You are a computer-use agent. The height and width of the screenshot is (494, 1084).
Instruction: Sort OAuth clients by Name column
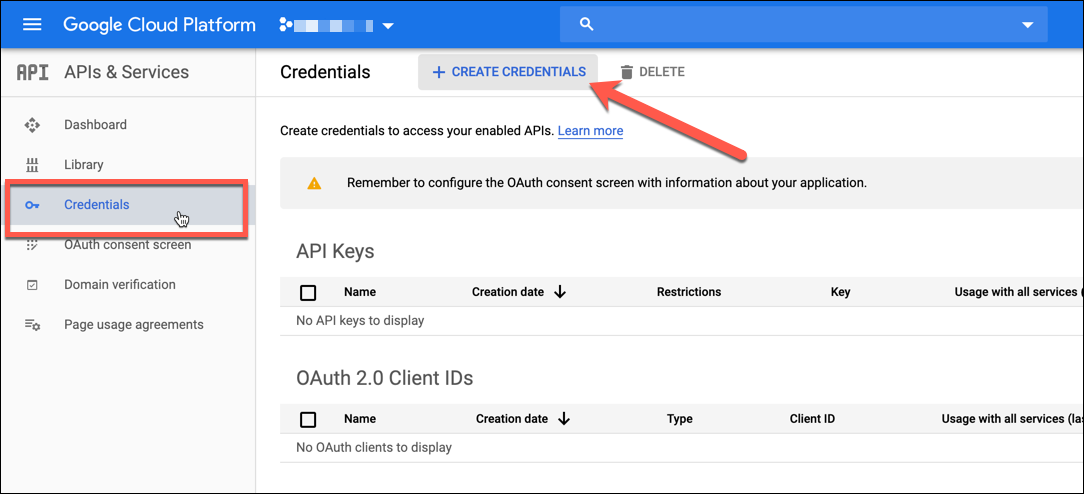coord(360,419)
